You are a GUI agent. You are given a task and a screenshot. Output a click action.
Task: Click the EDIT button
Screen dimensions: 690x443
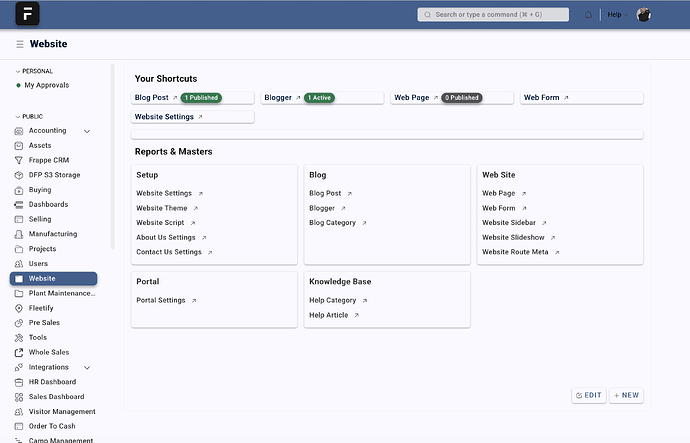pyautogui.click(x=589, y=395)
